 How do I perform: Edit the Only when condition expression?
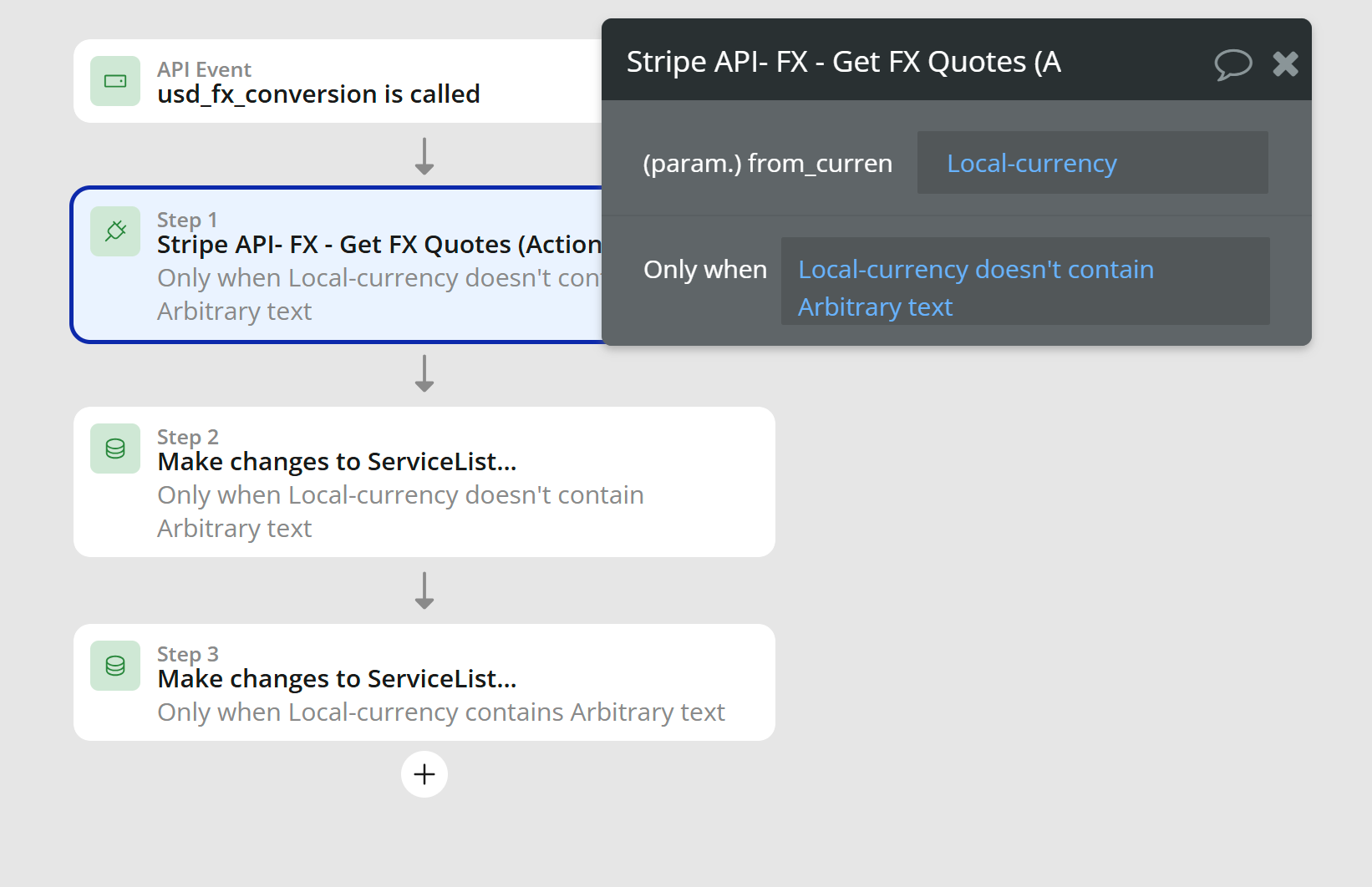coord(1025,281)
